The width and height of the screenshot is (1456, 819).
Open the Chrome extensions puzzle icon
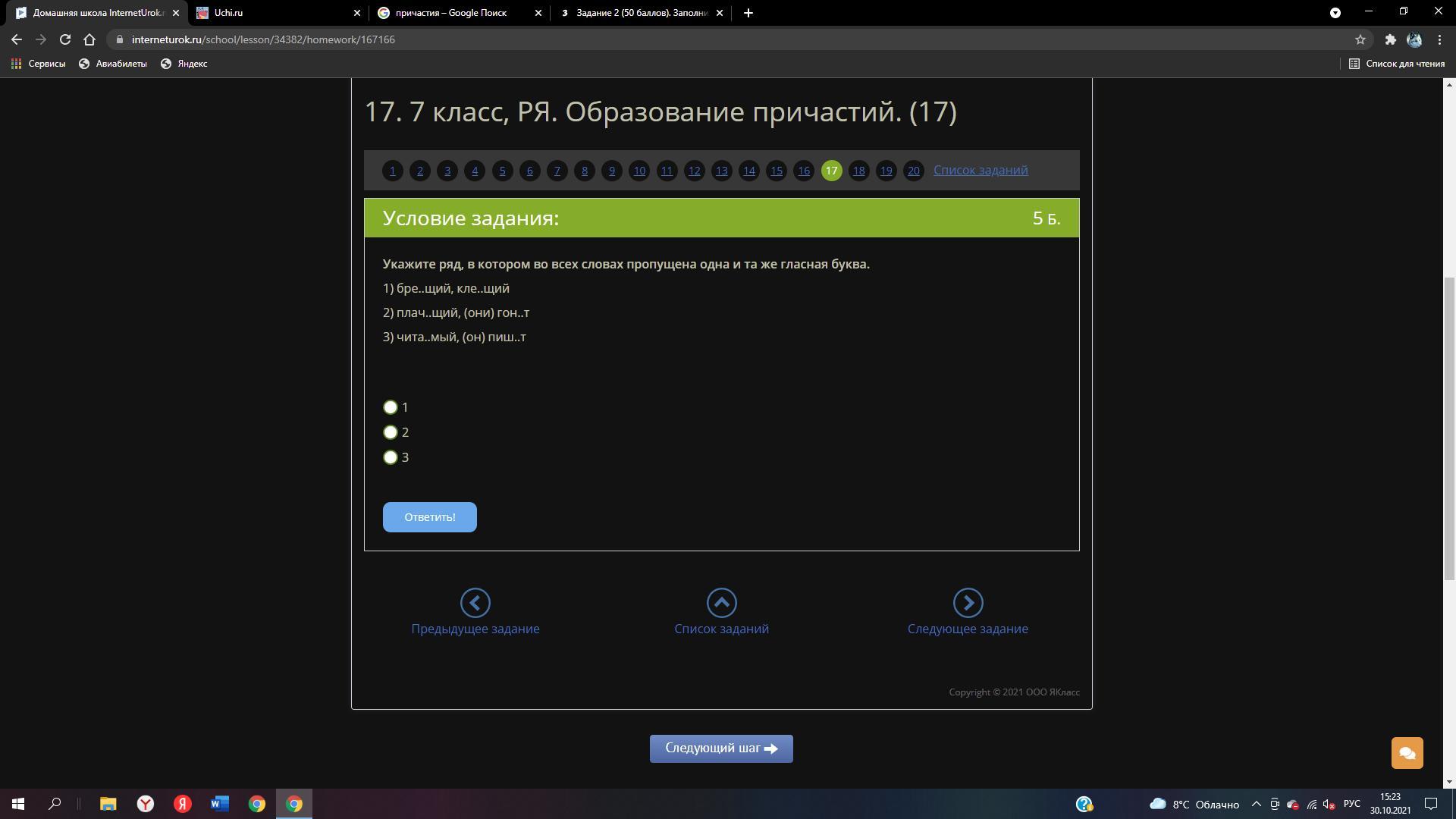click(x=1390, y=39)
